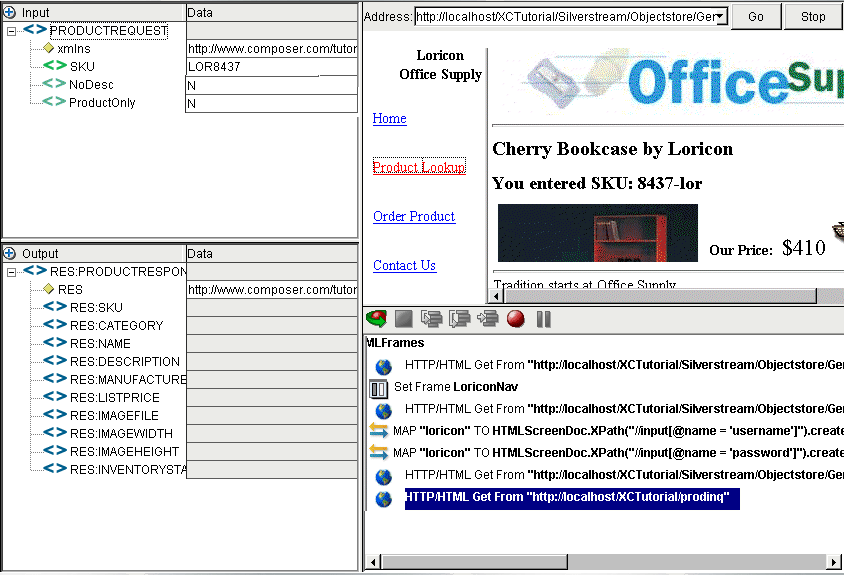This screenshot has width=844, height=575.
Task: Click the Go button
Action: [756, 17]
